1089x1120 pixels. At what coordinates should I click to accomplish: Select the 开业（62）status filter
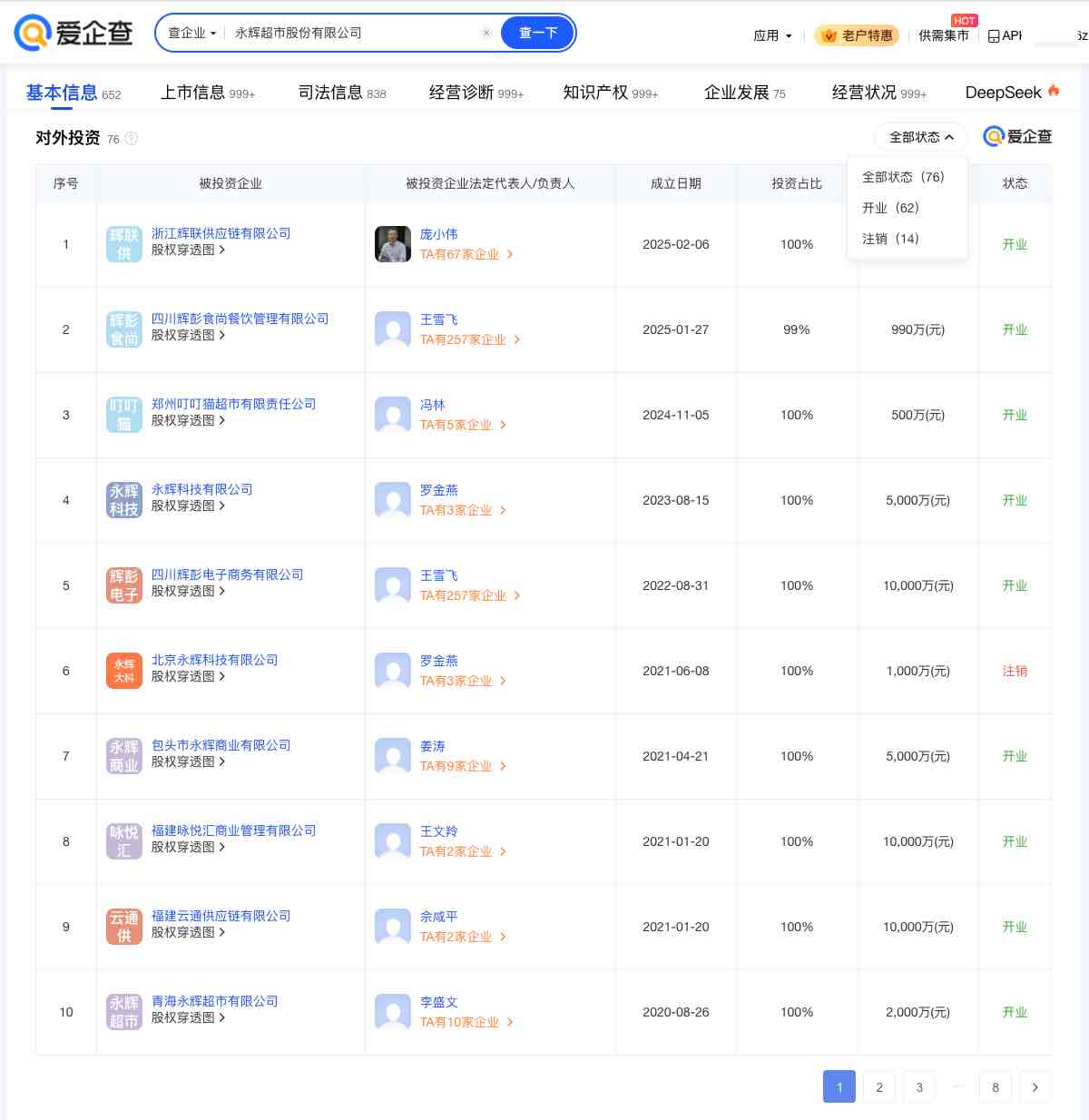[x=890, y=207]
